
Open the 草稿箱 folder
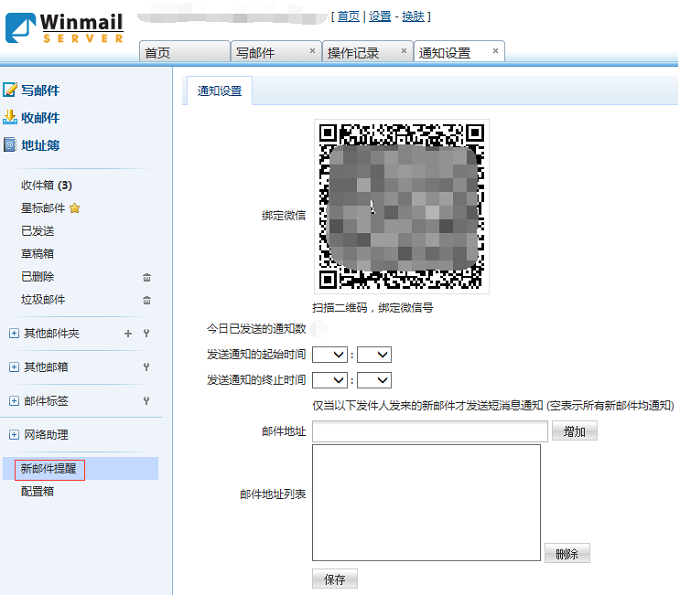click(38, 254)
